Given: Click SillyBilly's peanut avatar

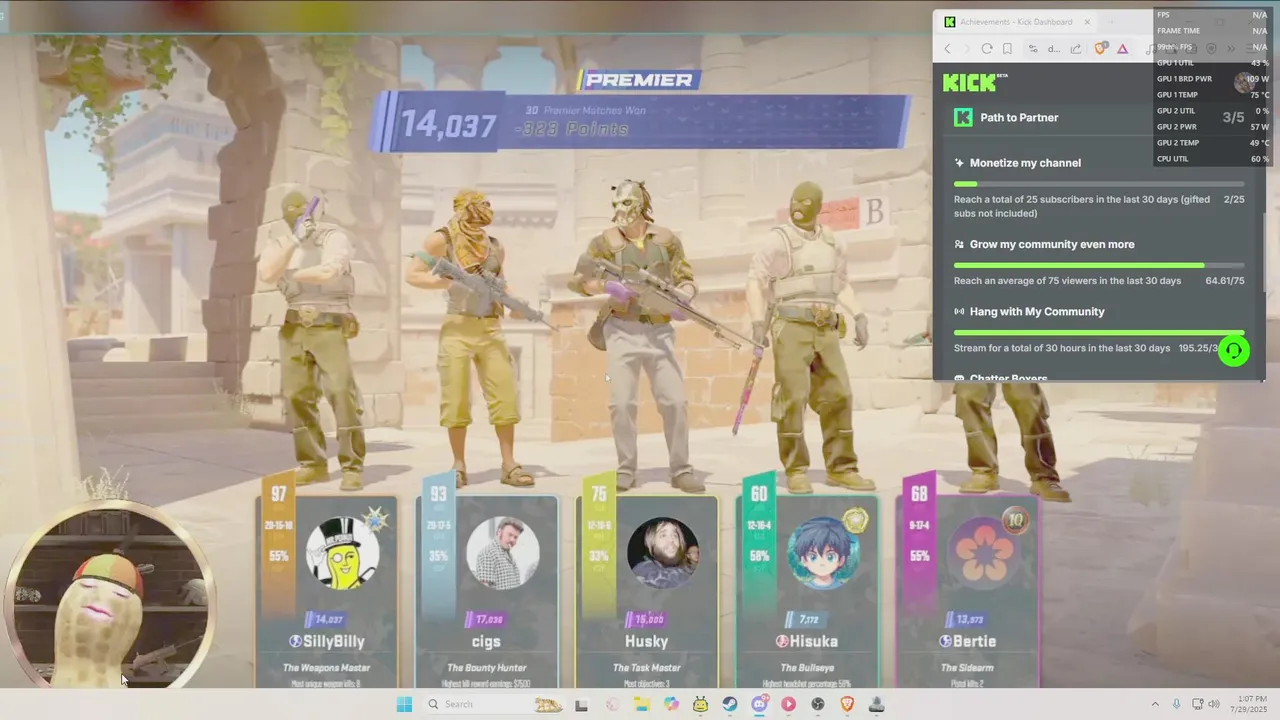Looking at the screenshot, I should coord(342,553).
